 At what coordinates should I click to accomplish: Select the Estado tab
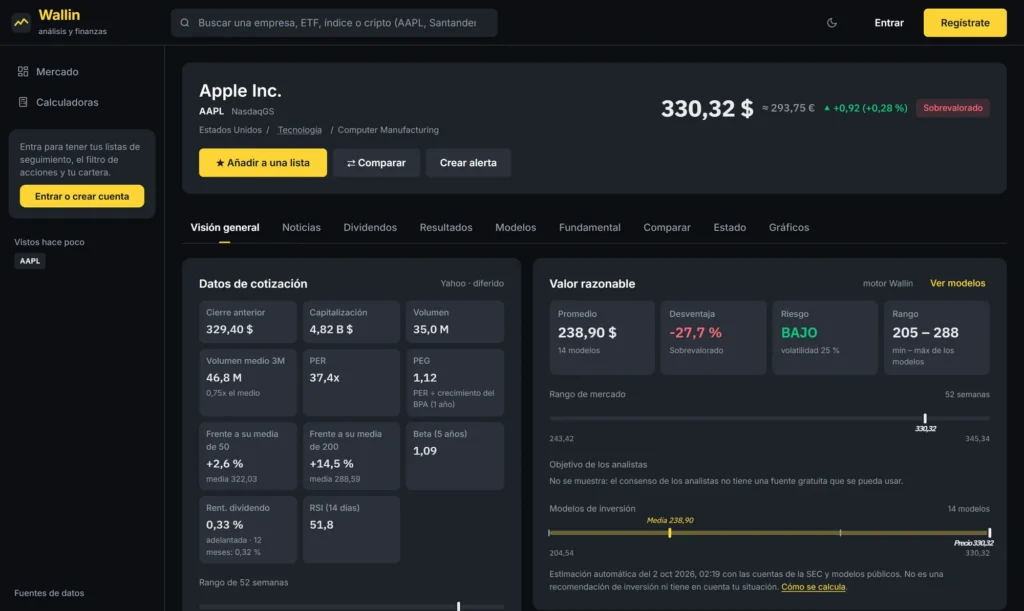pyautogui.click(x=729, y=227)
